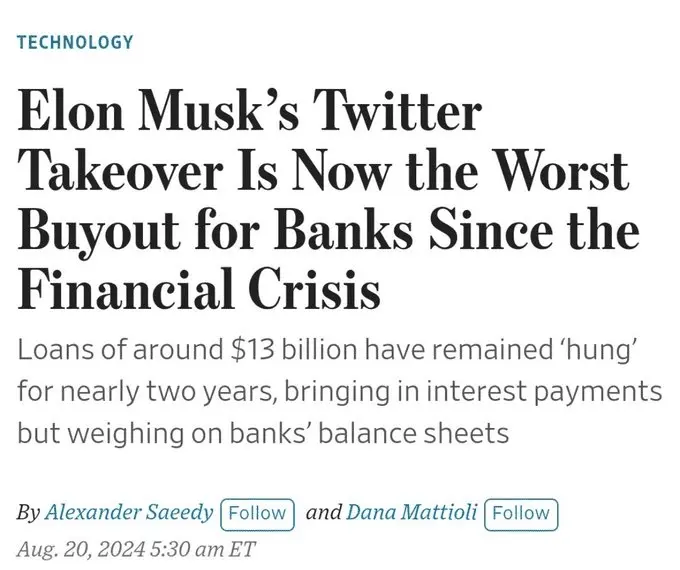Click the "5:30 am ET" timestamp
The image size is (680, 570).
click(200, 549)
